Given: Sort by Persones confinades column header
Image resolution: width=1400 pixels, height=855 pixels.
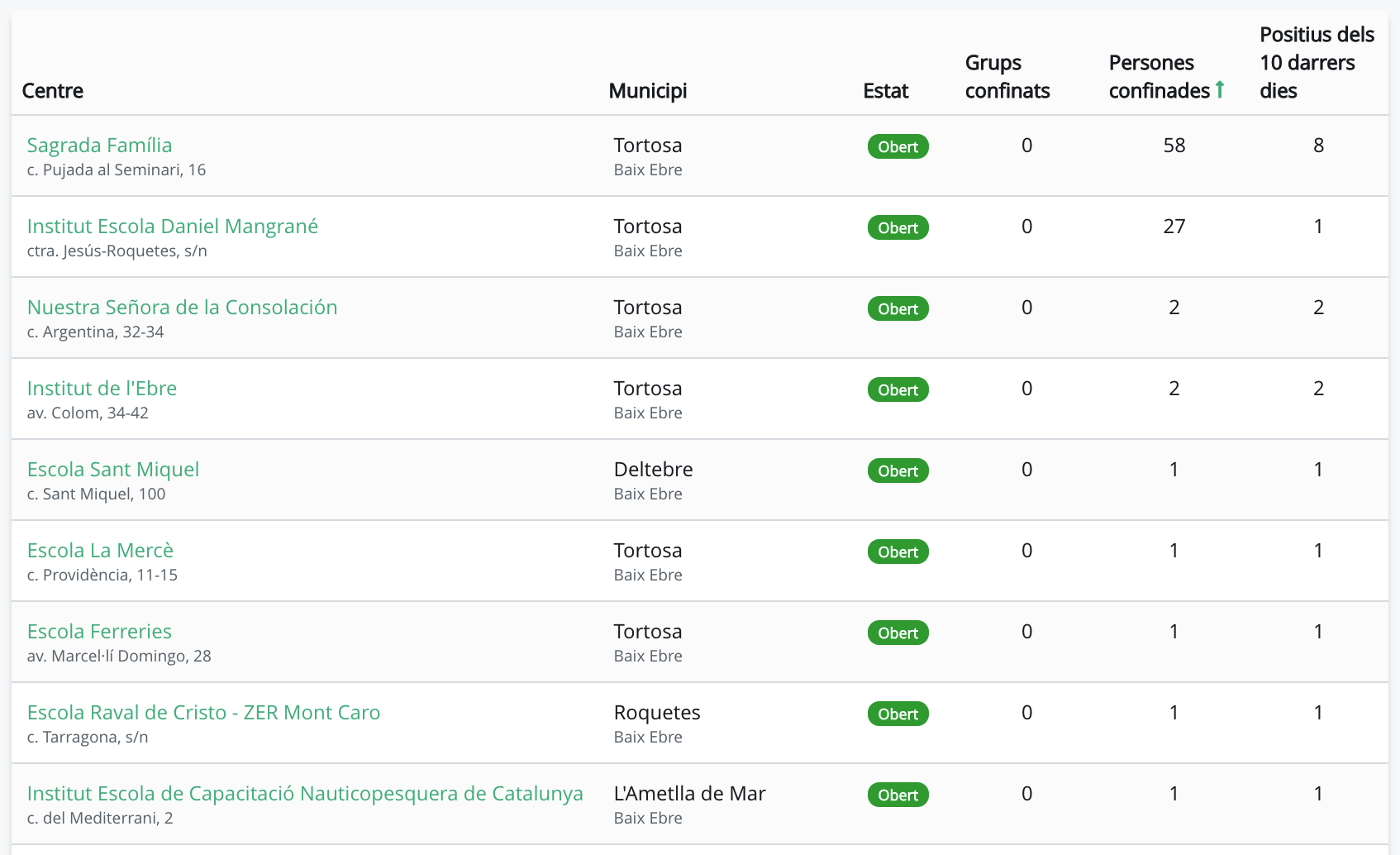Looking at the screenshot, I should [1159, 77].
